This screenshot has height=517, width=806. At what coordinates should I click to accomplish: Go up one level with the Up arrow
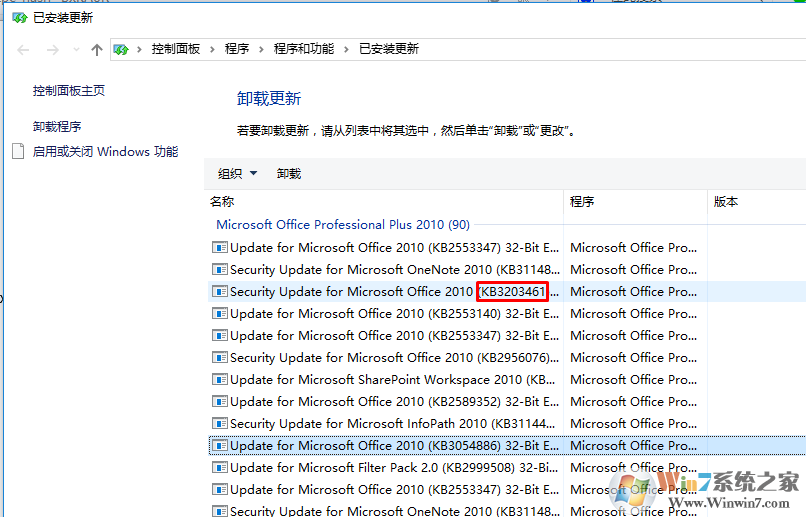pos(97,50)
